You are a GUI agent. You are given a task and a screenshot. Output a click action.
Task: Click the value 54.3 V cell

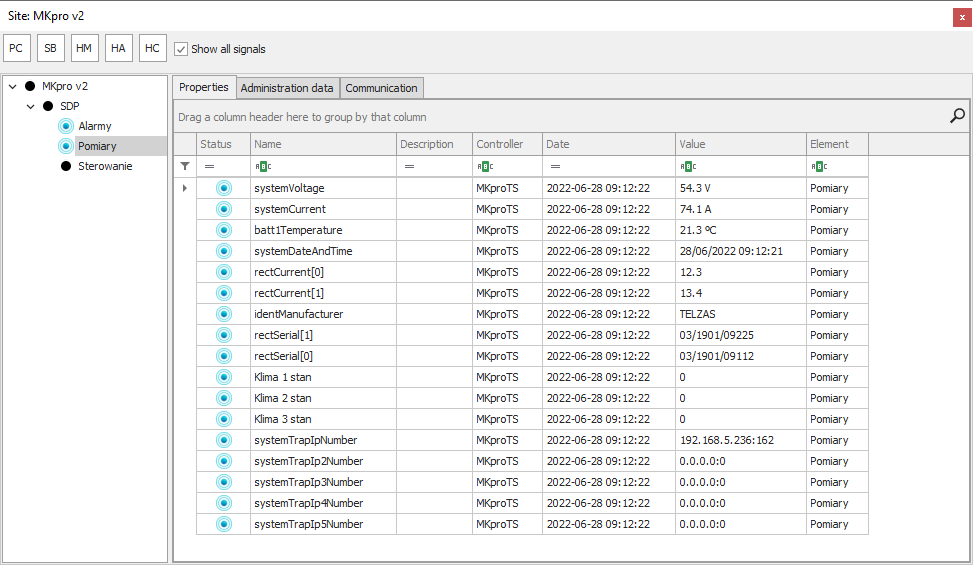741,188
